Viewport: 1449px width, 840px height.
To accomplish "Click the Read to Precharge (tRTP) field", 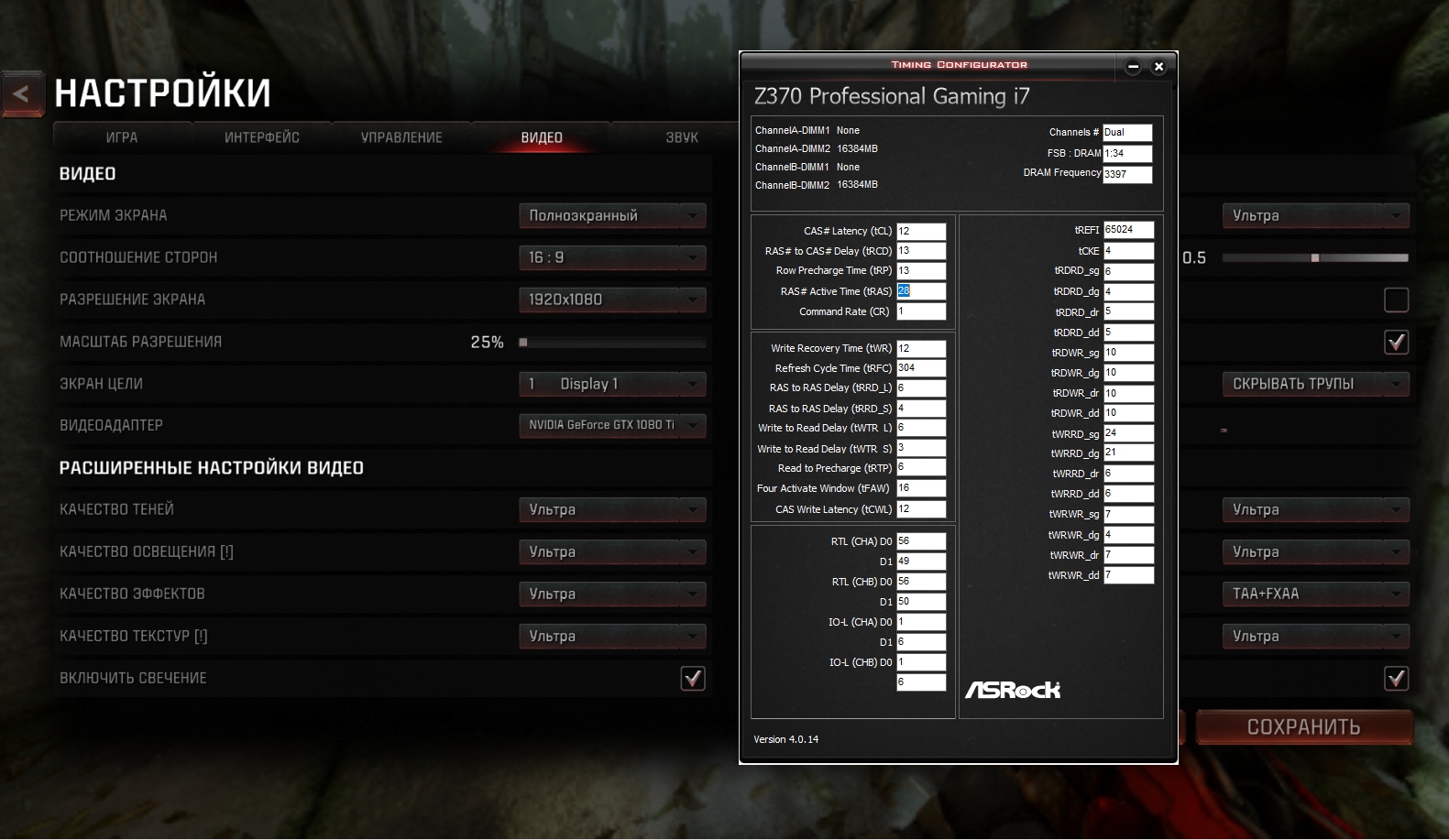I will [x=921, y=468].
